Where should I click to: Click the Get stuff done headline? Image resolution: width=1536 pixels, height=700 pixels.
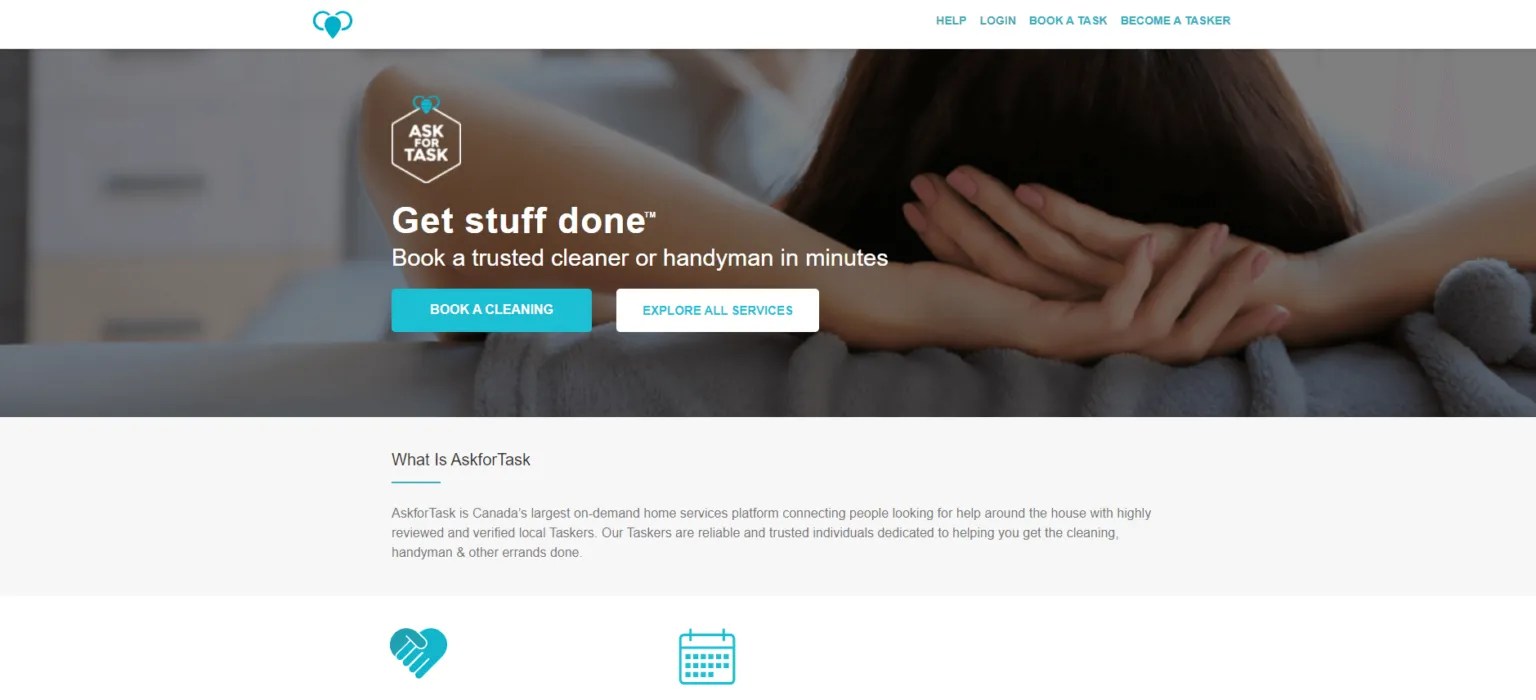tap(518, 220)
